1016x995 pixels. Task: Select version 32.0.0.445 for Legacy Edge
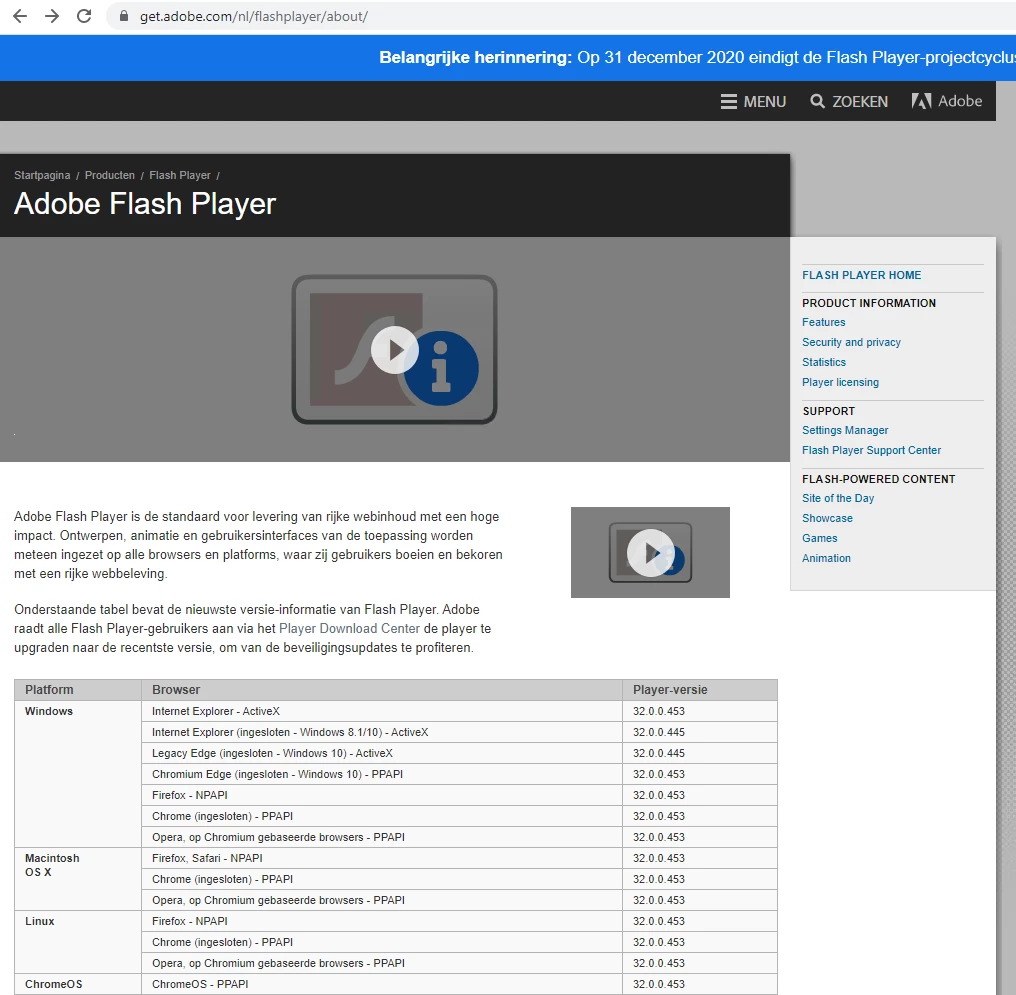coord(700,753)
